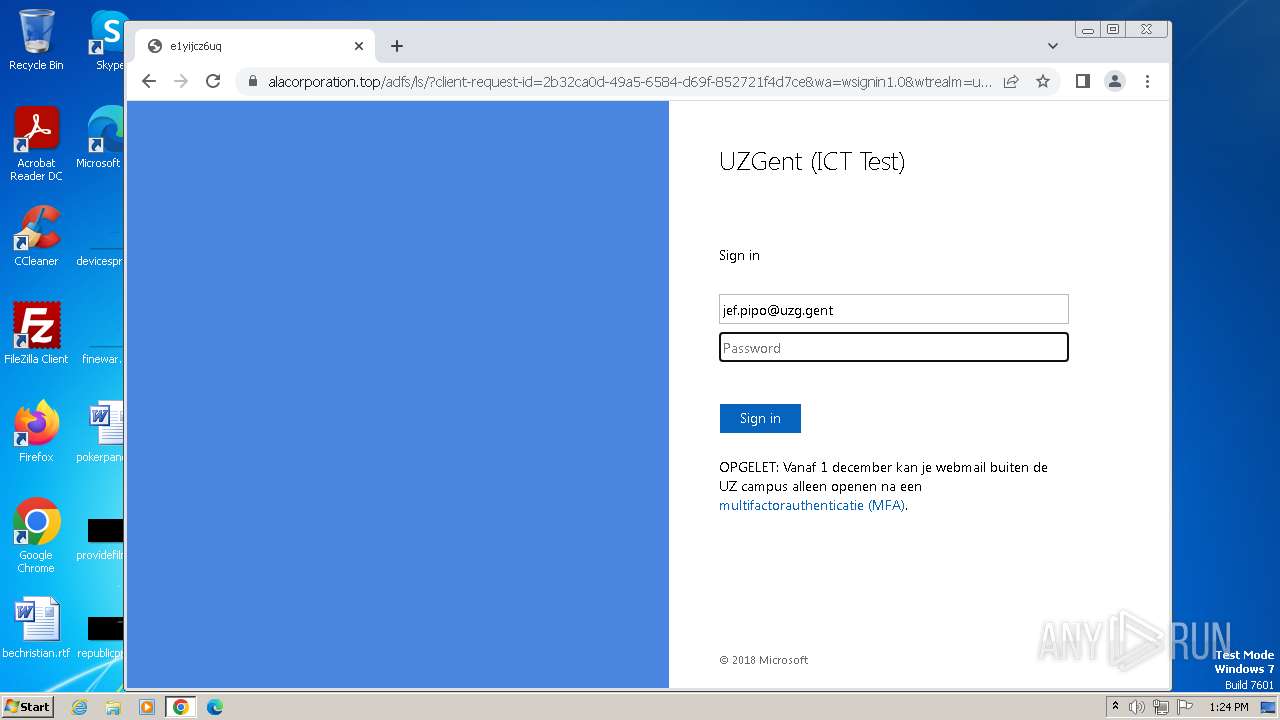Focus the Password field
Screen dimensions: 1280x720
pos(894,347)
